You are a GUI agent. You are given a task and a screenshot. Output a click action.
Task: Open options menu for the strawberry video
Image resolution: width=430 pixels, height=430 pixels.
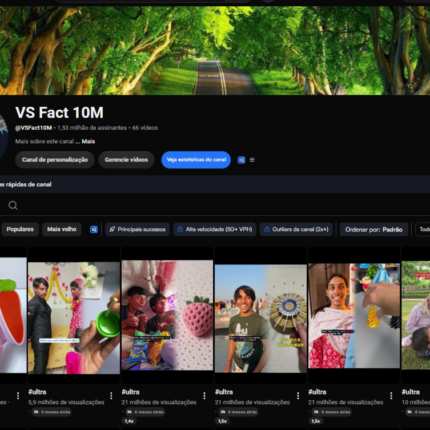click(204, 395)
